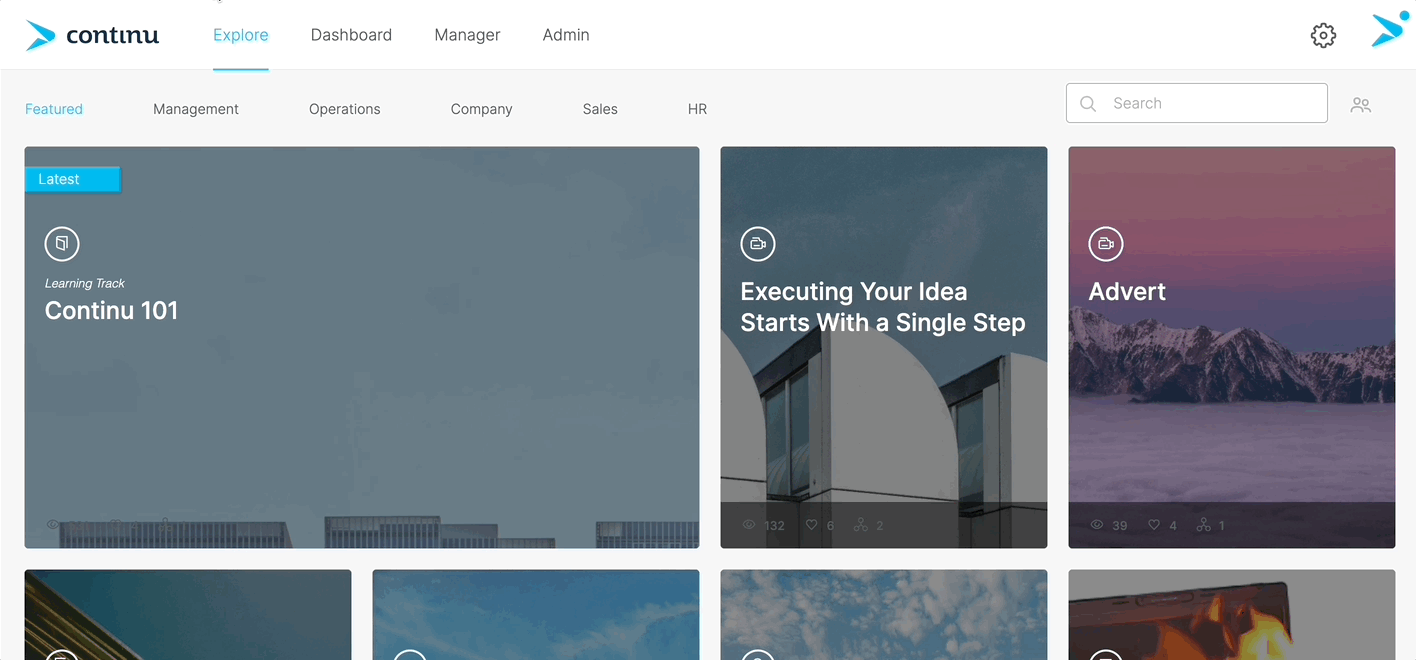Click the video icon on Executing Your Idea

pyautogui.click(x=758, y=243)
